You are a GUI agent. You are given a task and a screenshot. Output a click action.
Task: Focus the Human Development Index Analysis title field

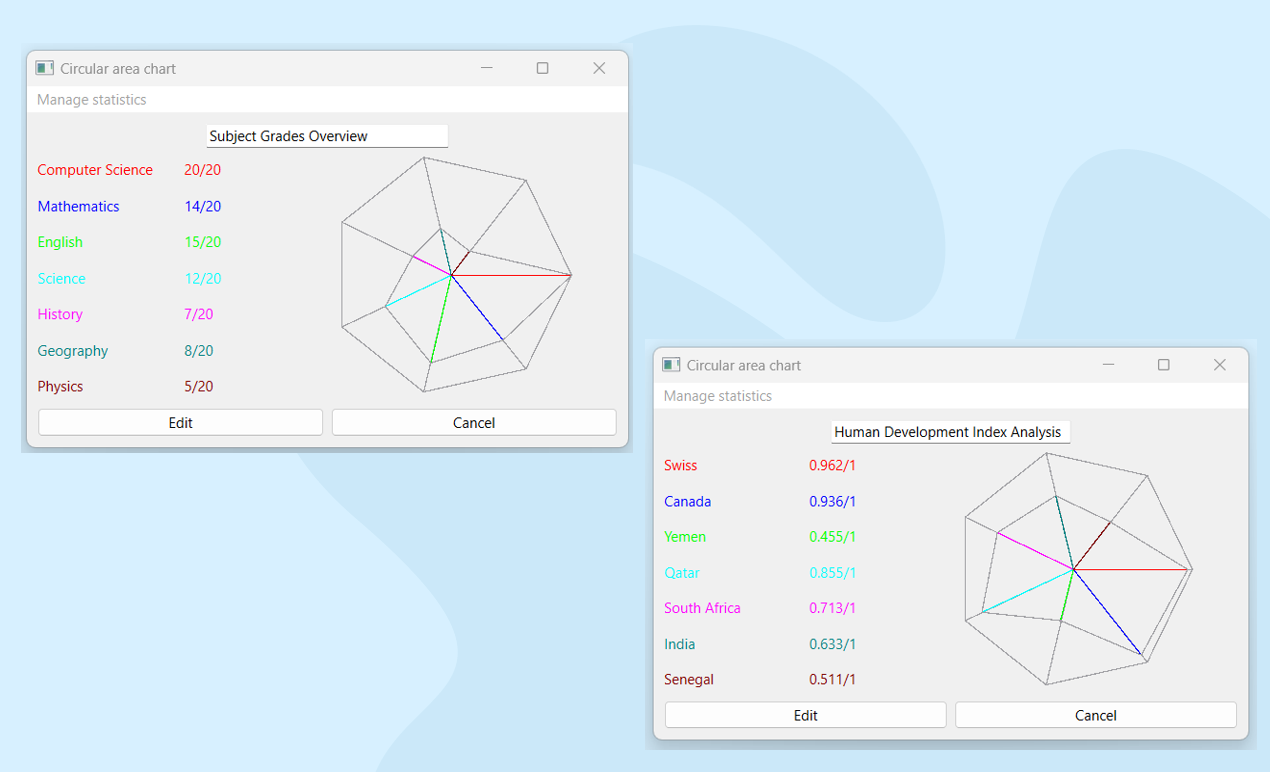click(950, 432)
